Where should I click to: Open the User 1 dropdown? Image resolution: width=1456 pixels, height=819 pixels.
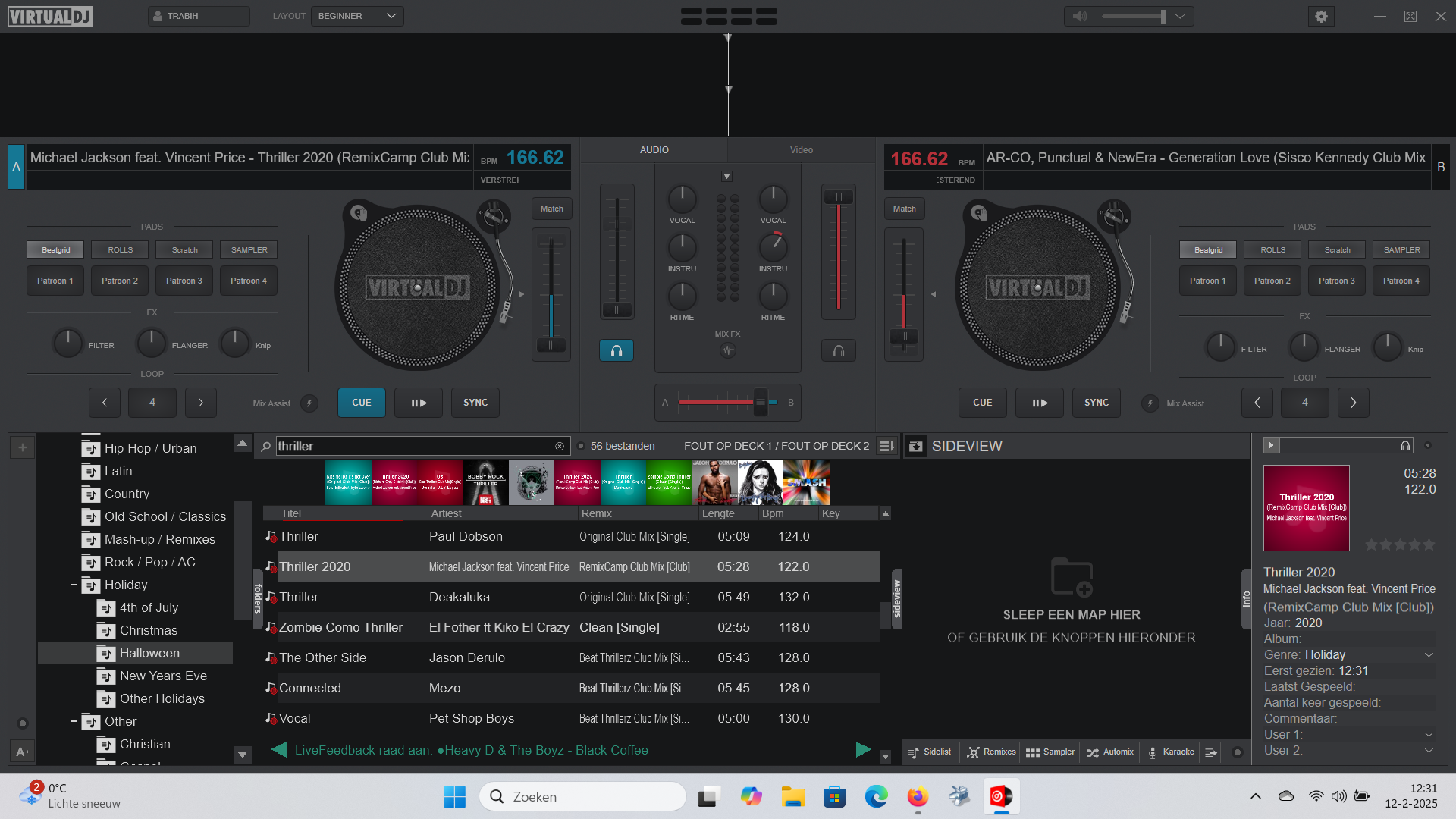click(1429, 735)
